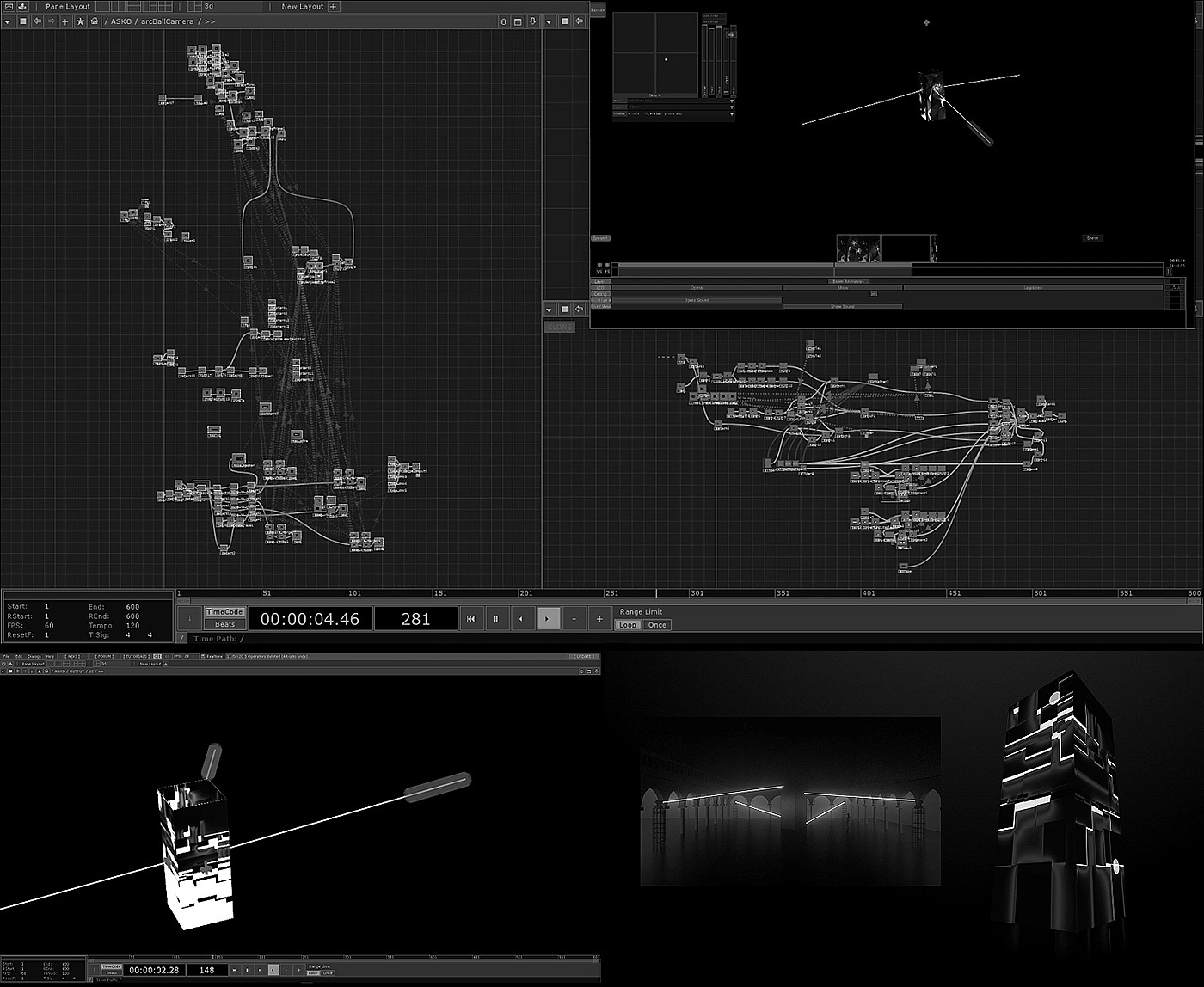Click the down-arrow box icon in the arcBallCamera pane bar
Viewport: 1204px width, 987px height.
[x=533, y=21]
